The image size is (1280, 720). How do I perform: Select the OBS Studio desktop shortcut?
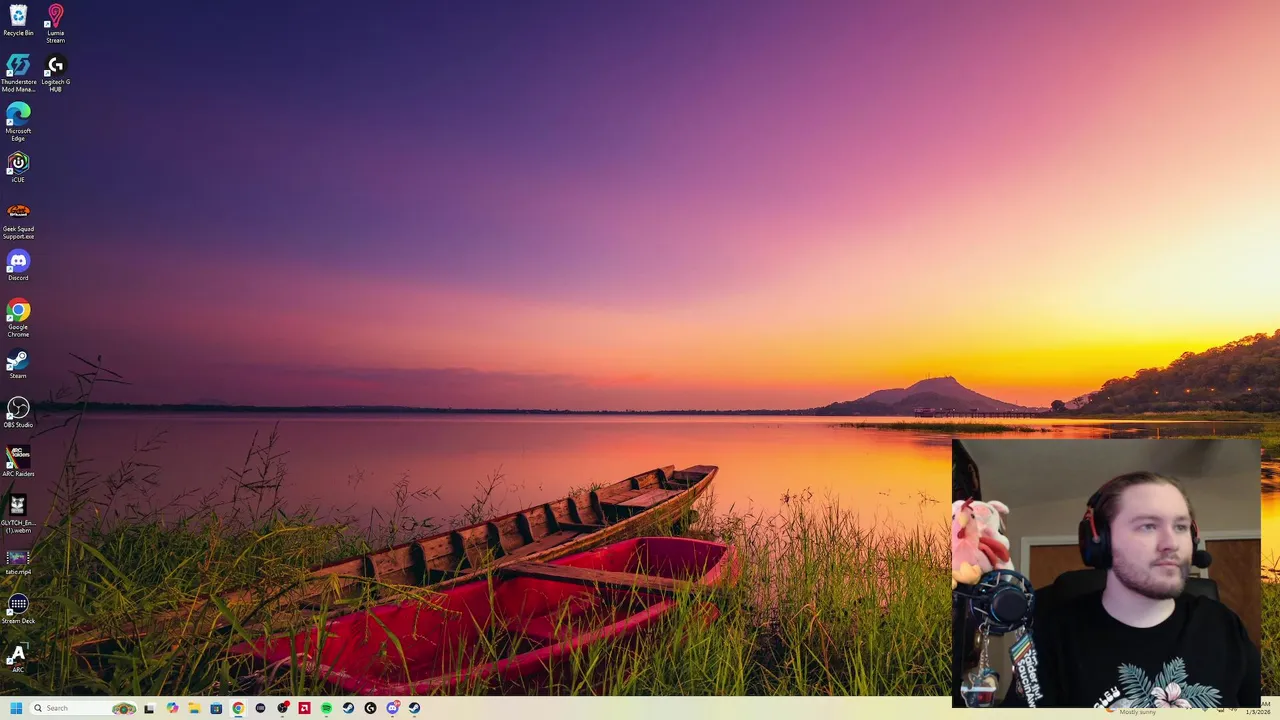[x=18, y=411]
